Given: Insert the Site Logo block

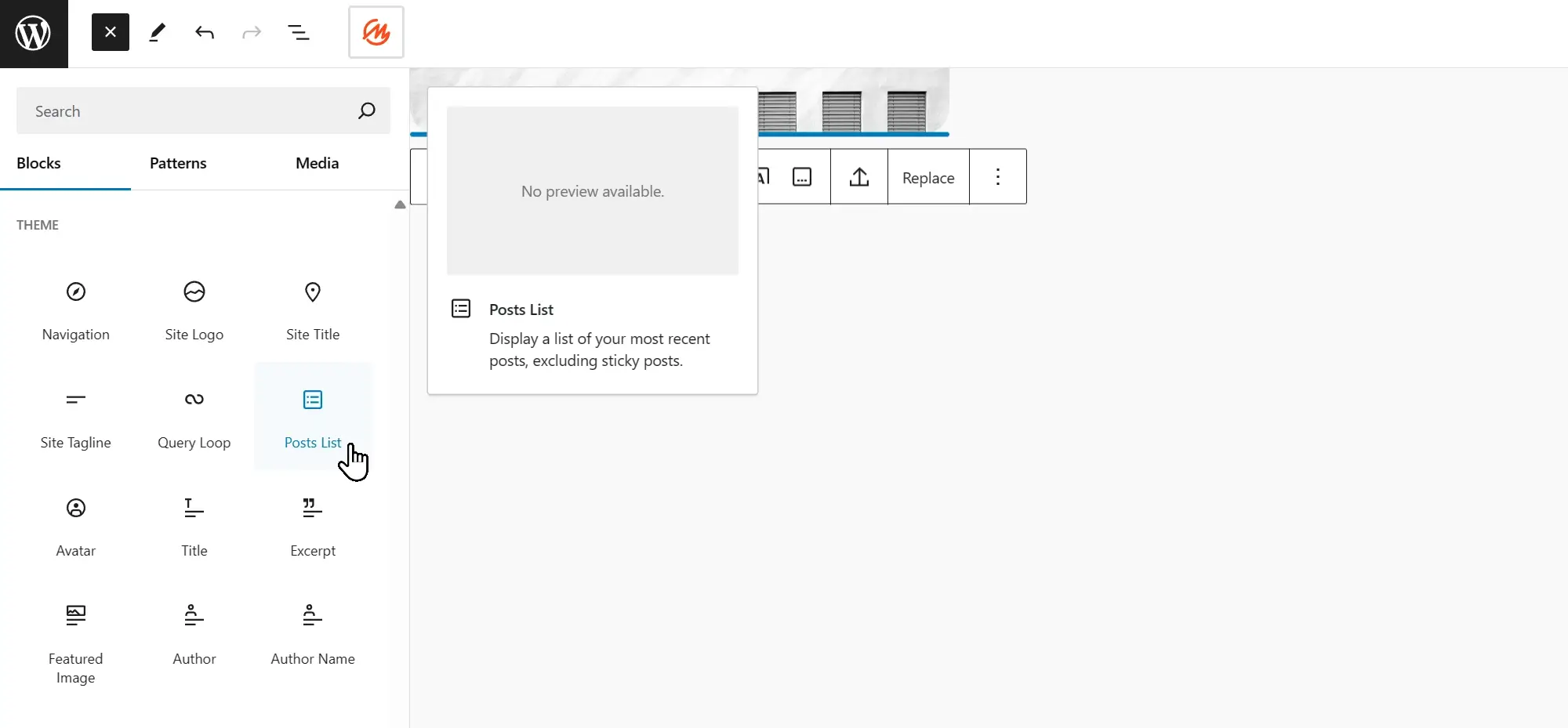Looking at the screenshot, I should point(194,311).
